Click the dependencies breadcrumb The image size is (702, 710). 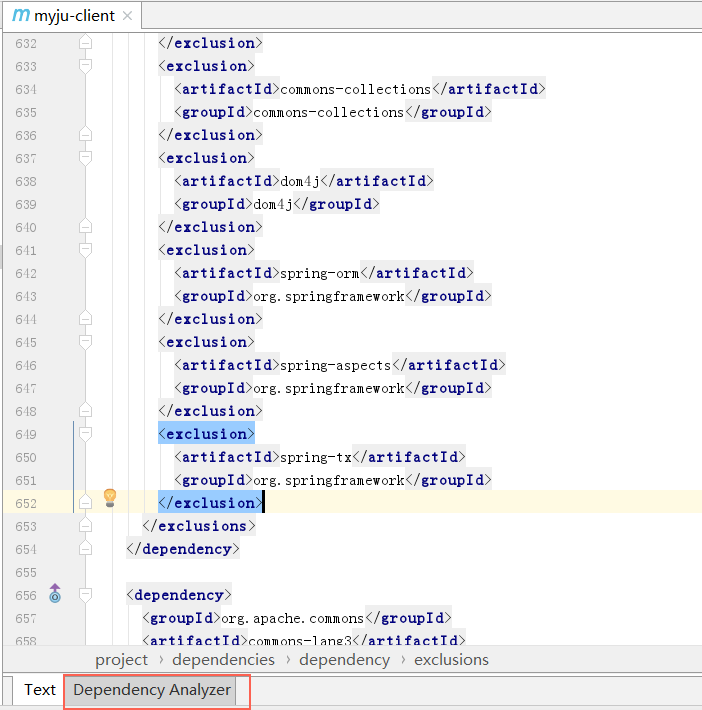point(223,660)
